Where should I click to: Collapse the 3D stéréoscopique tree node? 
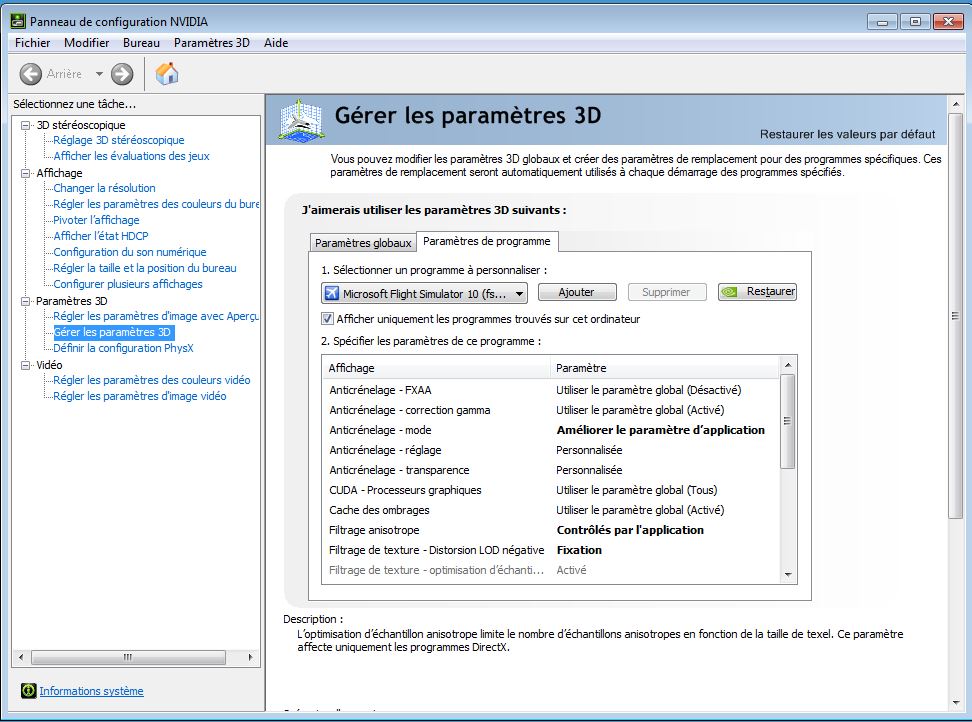tap(25, 125)
